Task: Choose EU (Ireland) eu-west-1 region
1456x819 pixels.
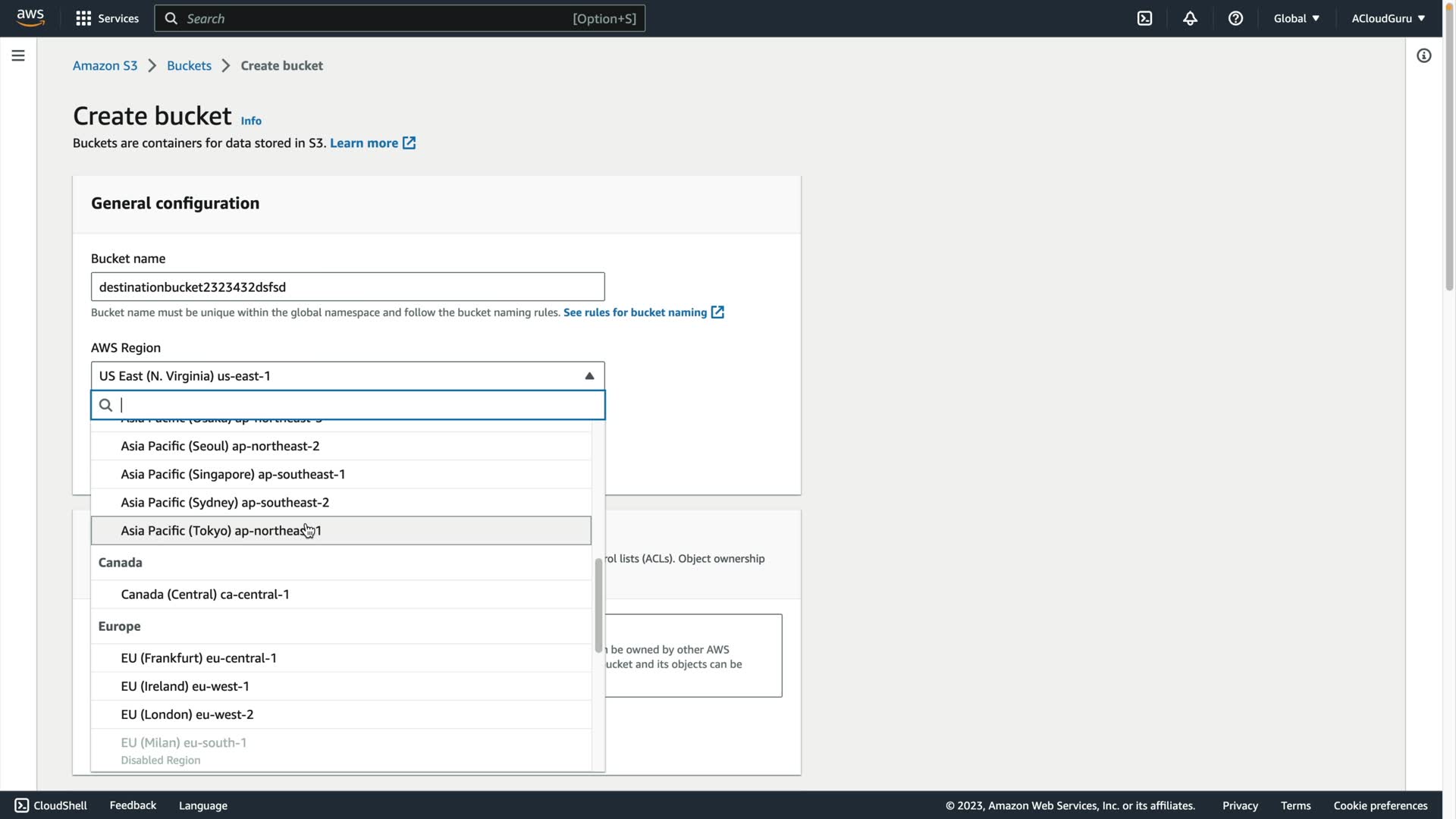Action: 184,686
